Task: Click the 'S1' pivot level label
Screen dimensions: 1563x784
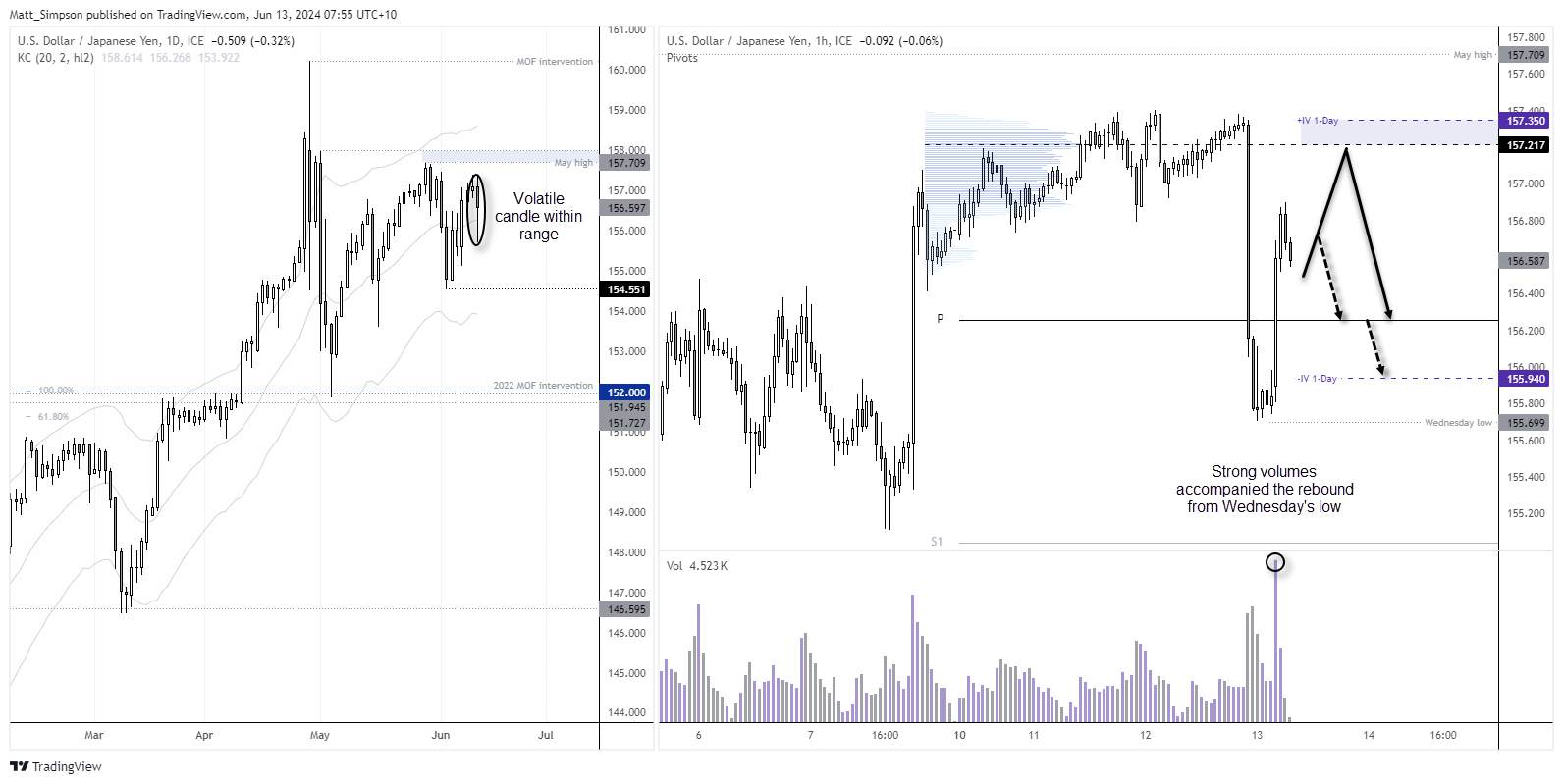Action: click(x=937, y=542)
